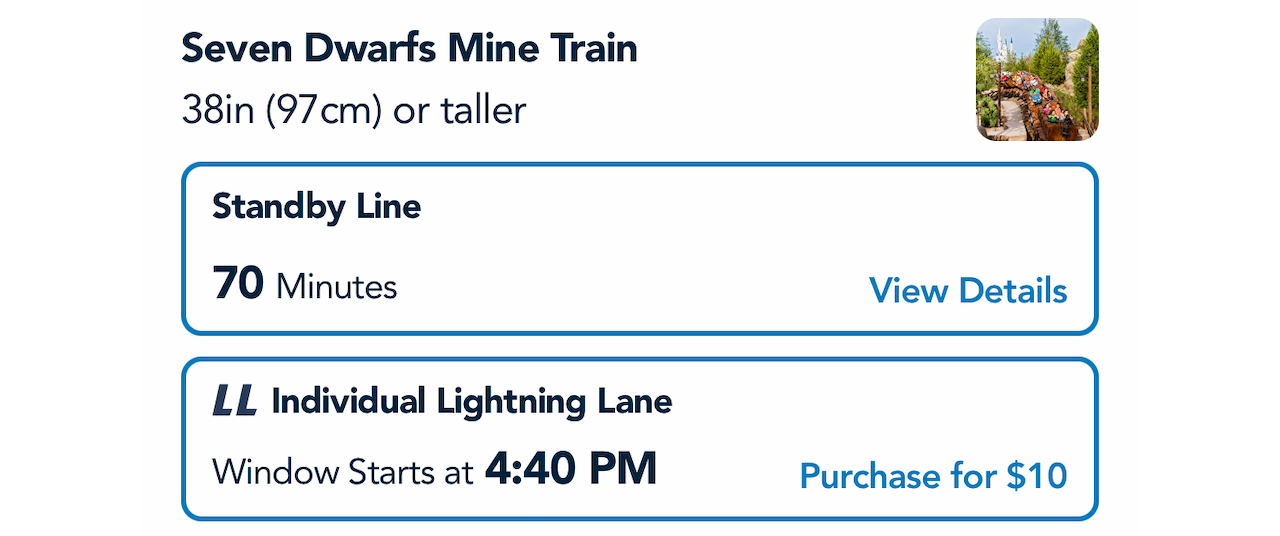Select the Window Starts at label

point(342,471)
